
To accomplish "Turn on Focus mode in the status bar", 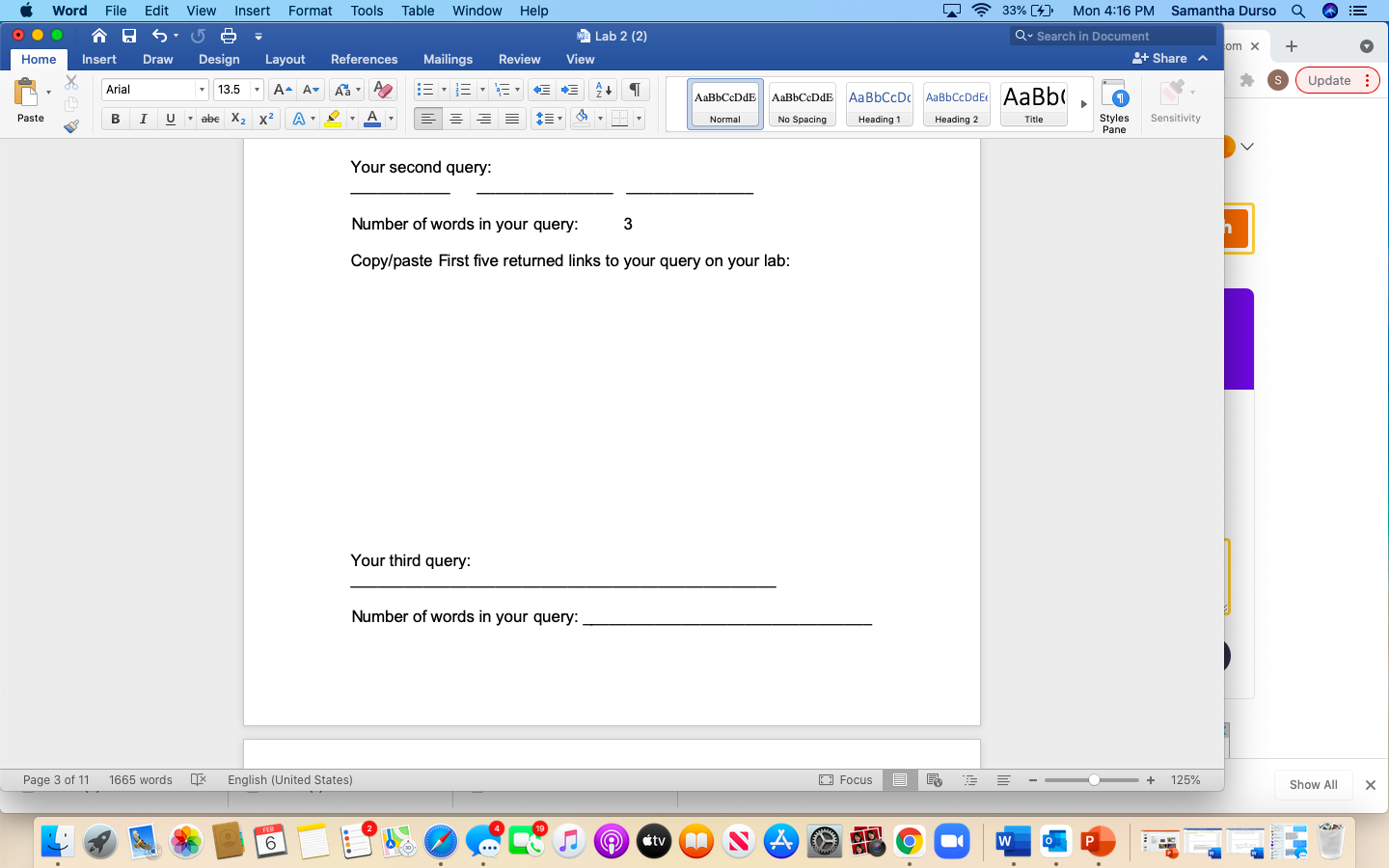I will tap(846, 780).
